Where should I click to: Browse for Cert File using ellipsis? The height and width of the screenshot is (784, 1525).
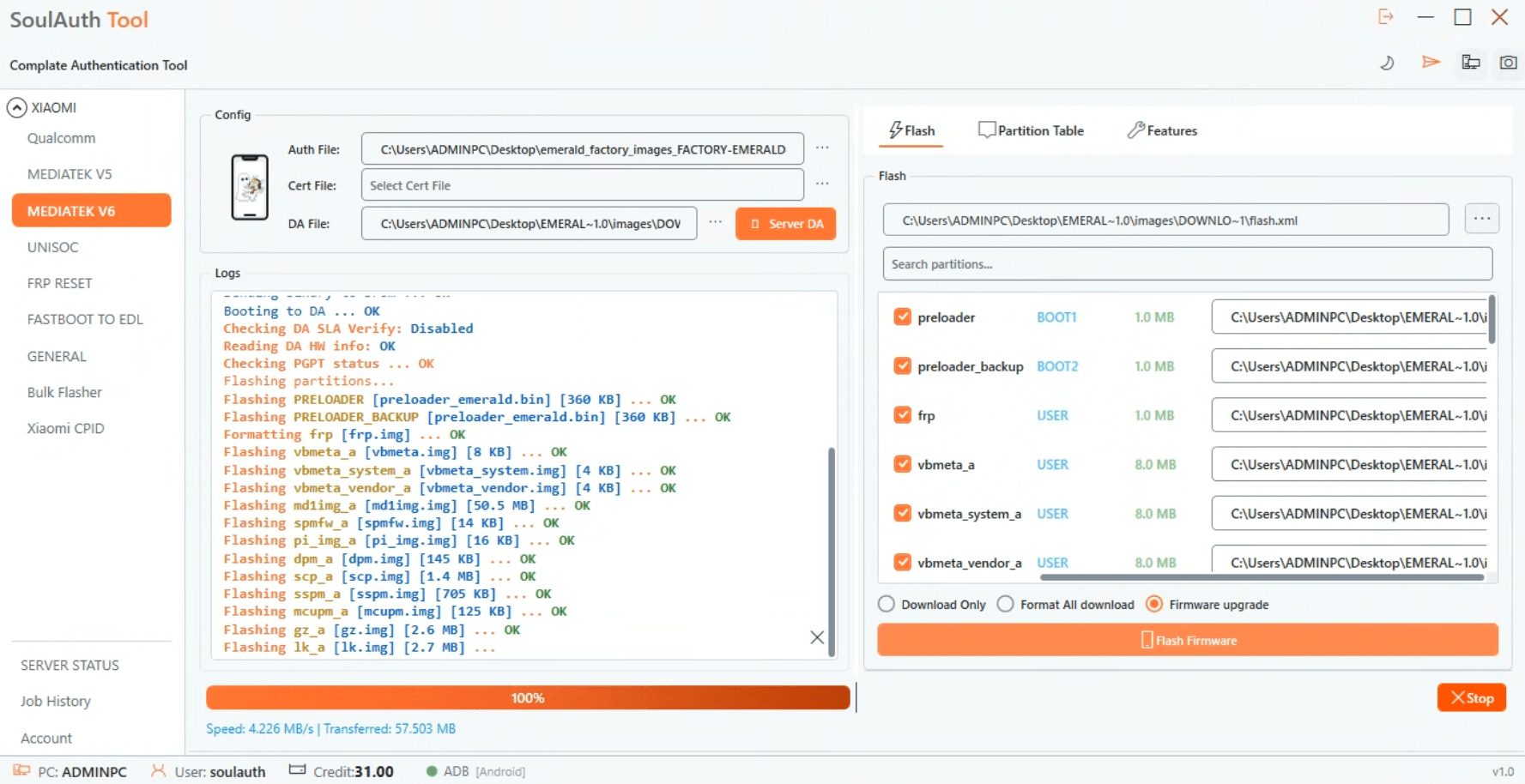(x=822, y=184)
